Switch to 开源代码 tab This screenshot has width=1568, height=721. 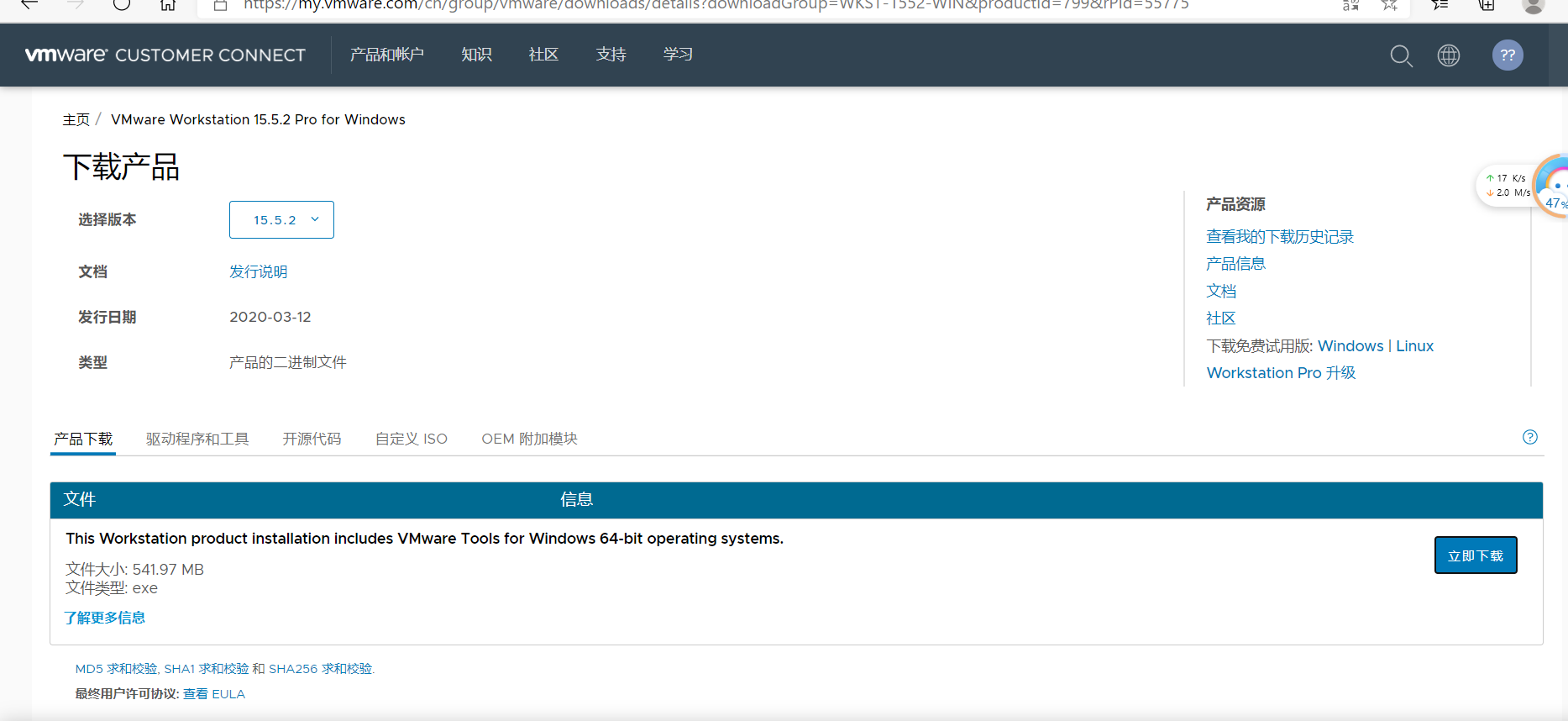pos(312,439)
